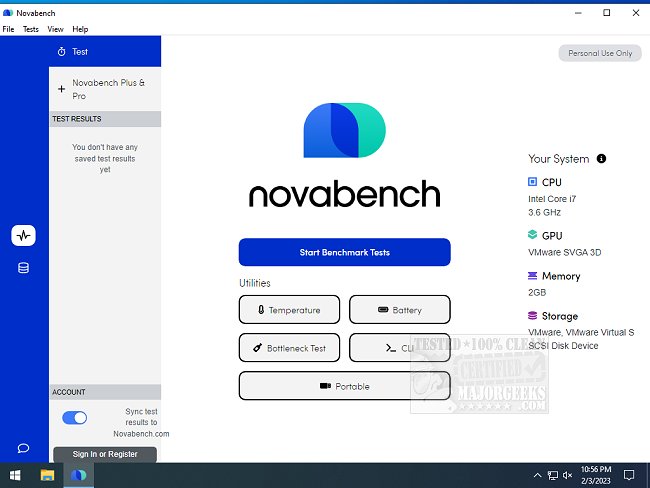This screenshot has height=488, width=650.
Task: Click Sign In or Register
Action: [x=105, y=454]
